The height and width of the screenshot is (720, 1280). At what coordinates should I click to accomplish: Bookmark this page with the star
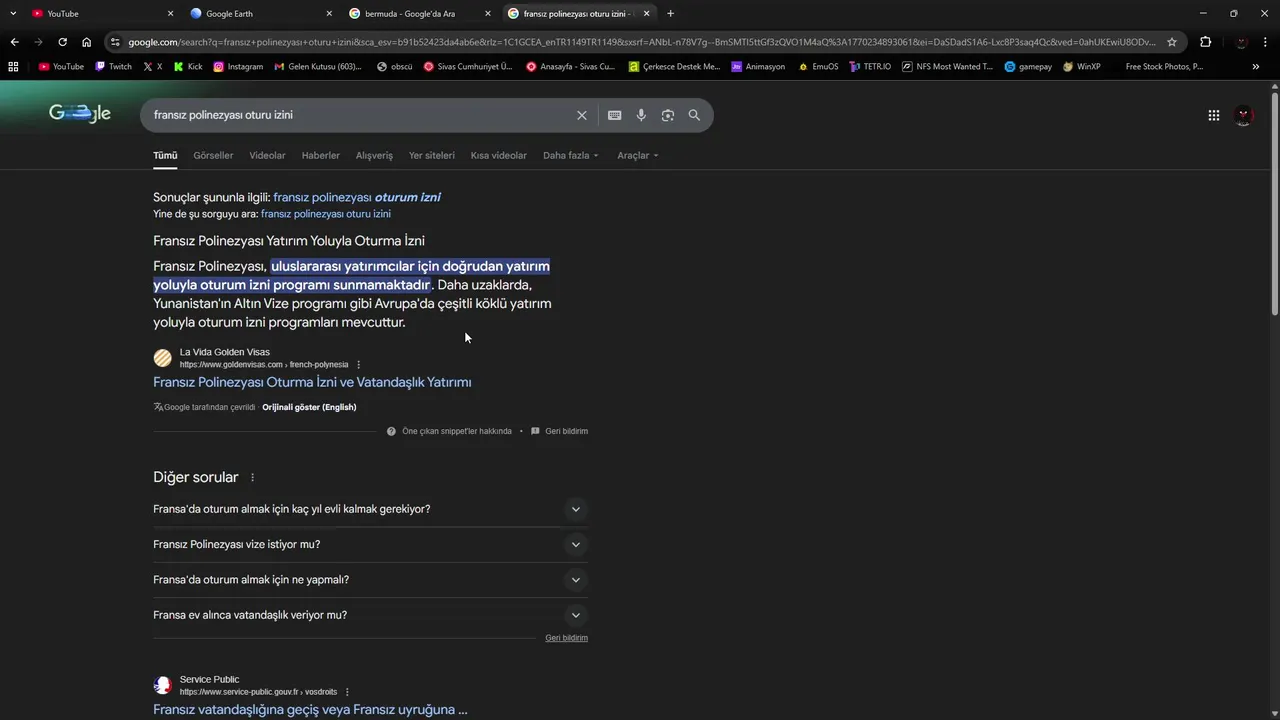coord(1172,42)
